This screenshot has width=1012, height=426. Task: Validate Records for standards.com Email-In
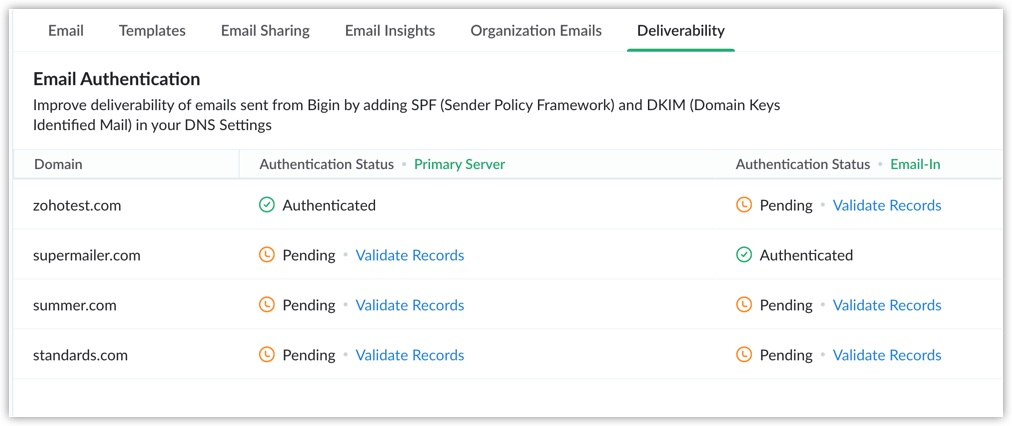pos(887,354)
